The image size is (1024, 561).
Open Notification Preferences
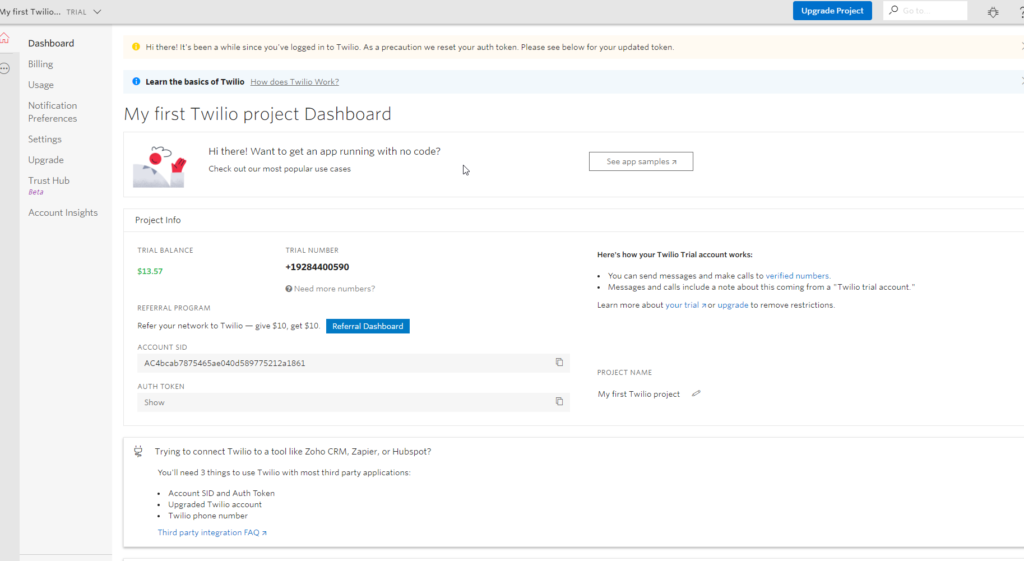coord(52,112)
